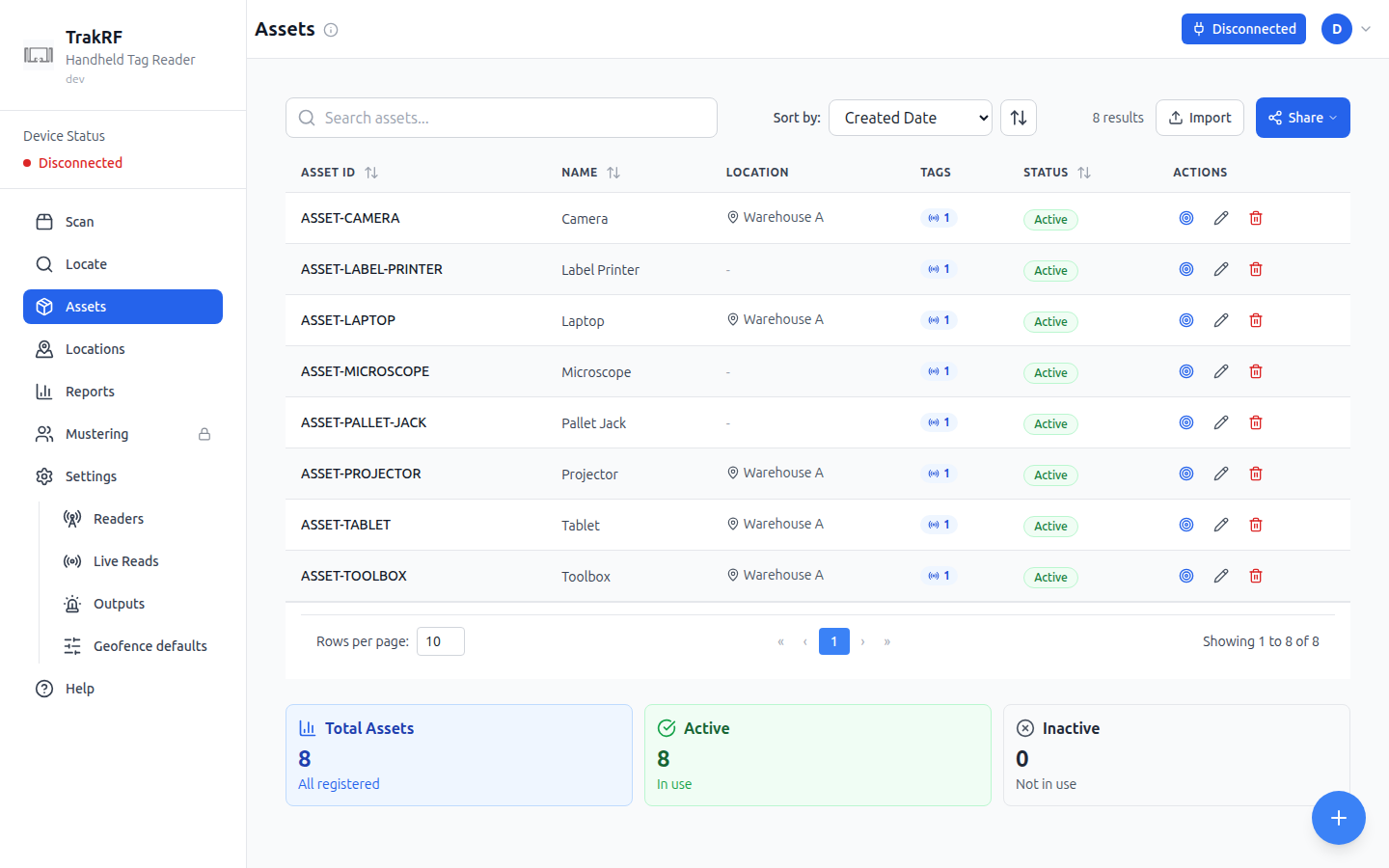This screenshot has height=868, width=1389.
Task: Sort table by the Name column
Action: tap(590, 173)
